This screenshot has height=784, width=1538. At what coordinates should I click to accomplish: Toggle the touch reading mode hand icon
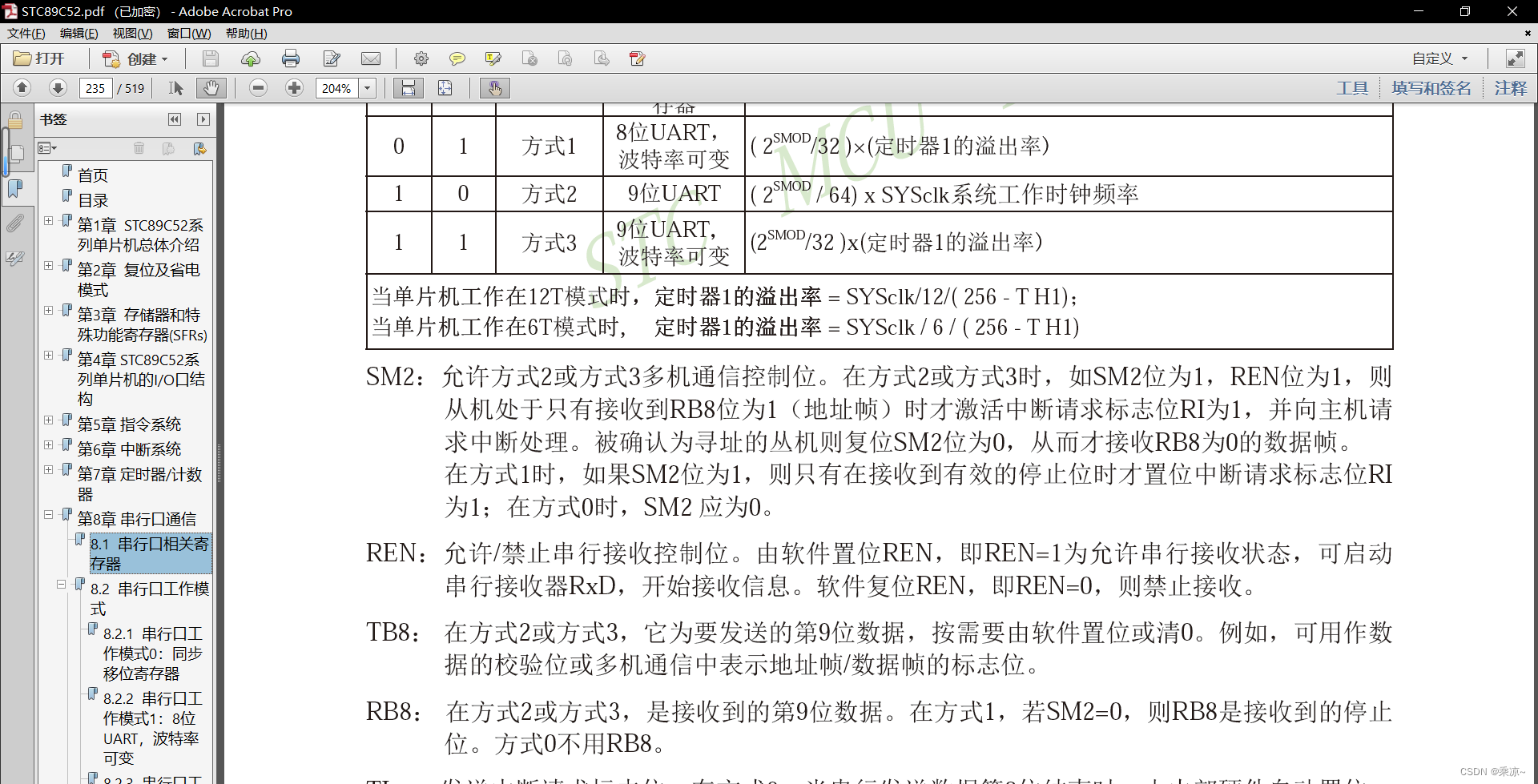495,88
